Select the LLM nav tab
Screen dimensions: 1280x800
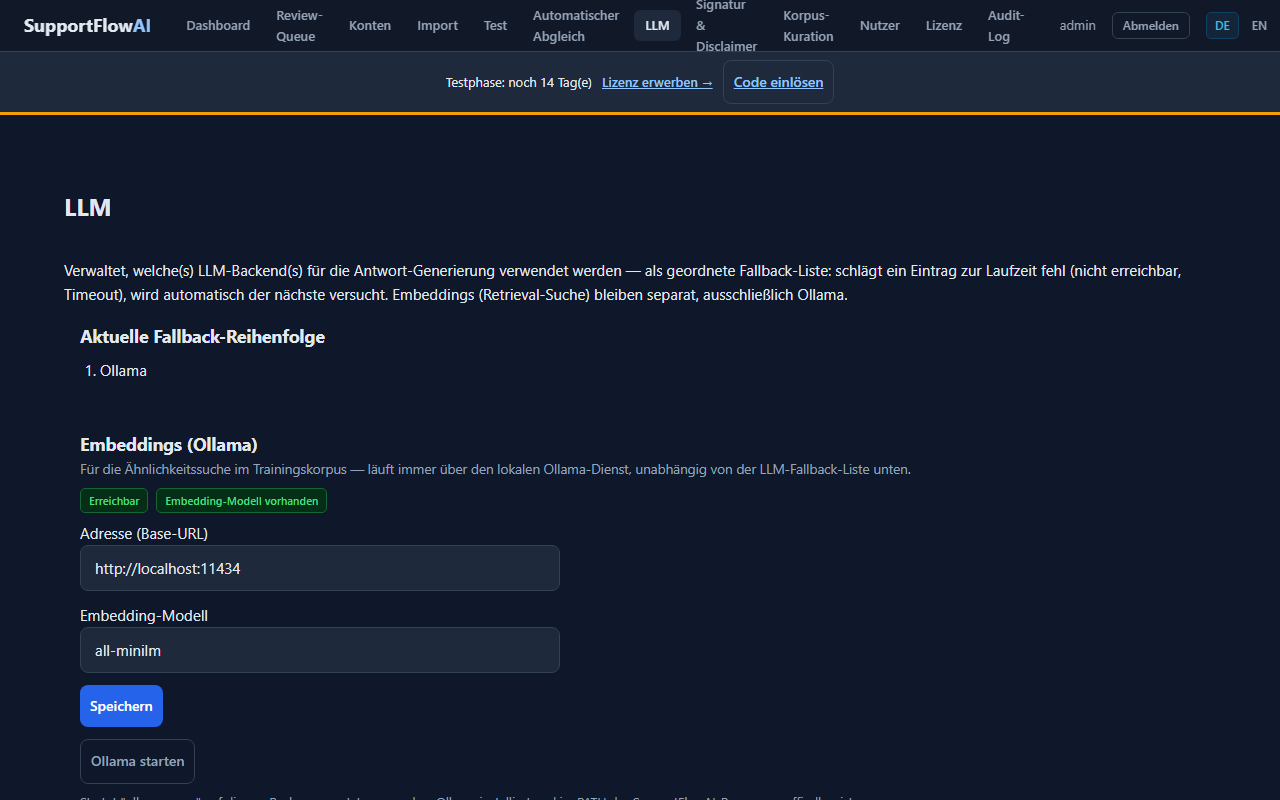click(x=657, y=26)
